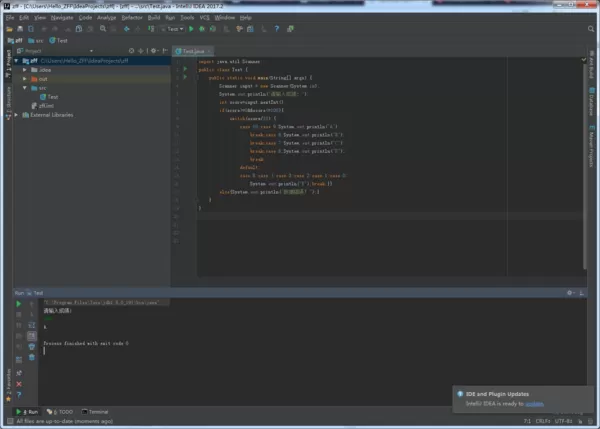Image resolution: width=600 pixels, height=429 pixels.
Task: Rerun Test in the Run panel
Action: [x=18, y=304]
